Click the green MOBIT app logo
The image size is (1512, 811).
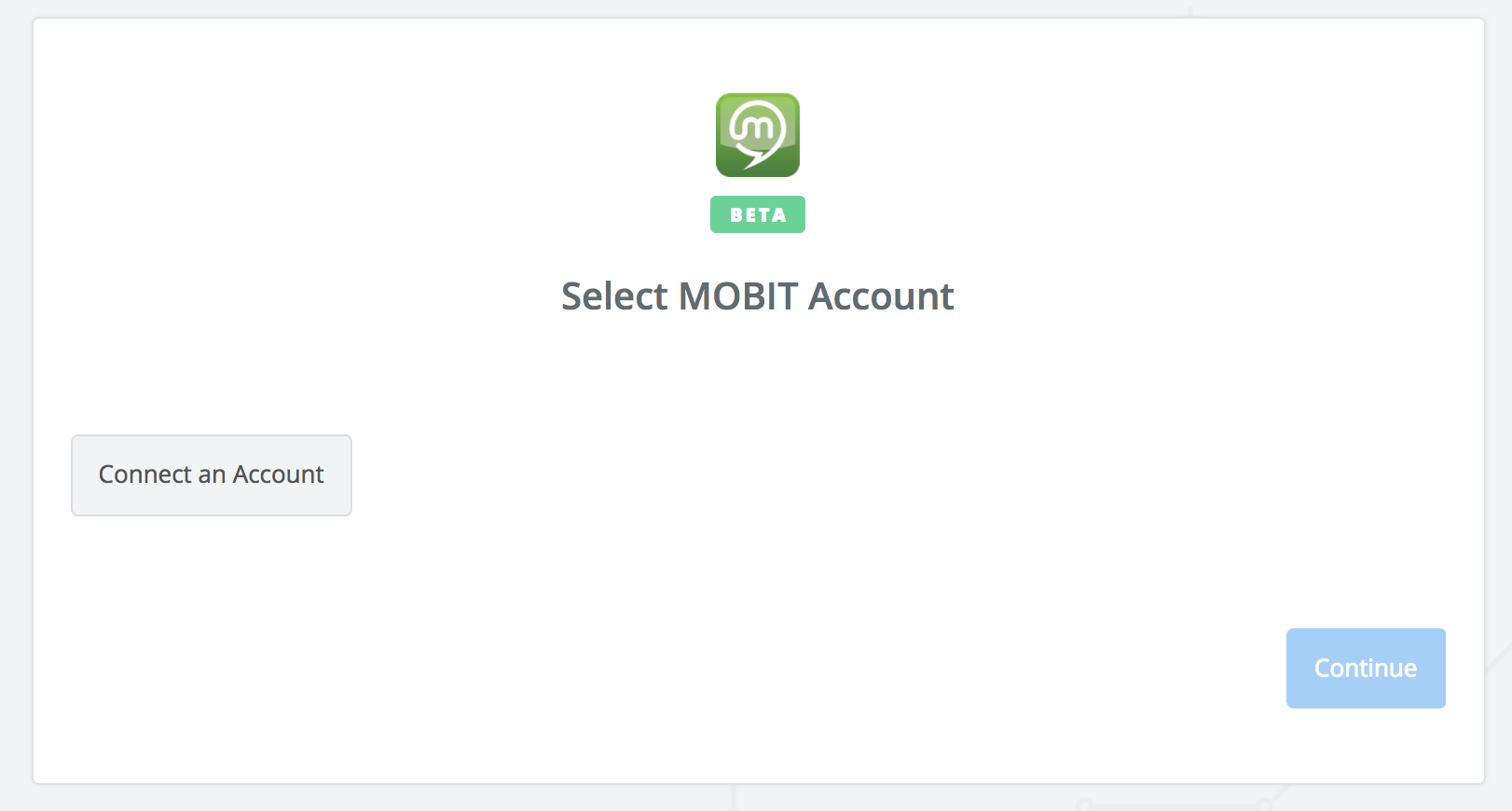pos(757,135)
